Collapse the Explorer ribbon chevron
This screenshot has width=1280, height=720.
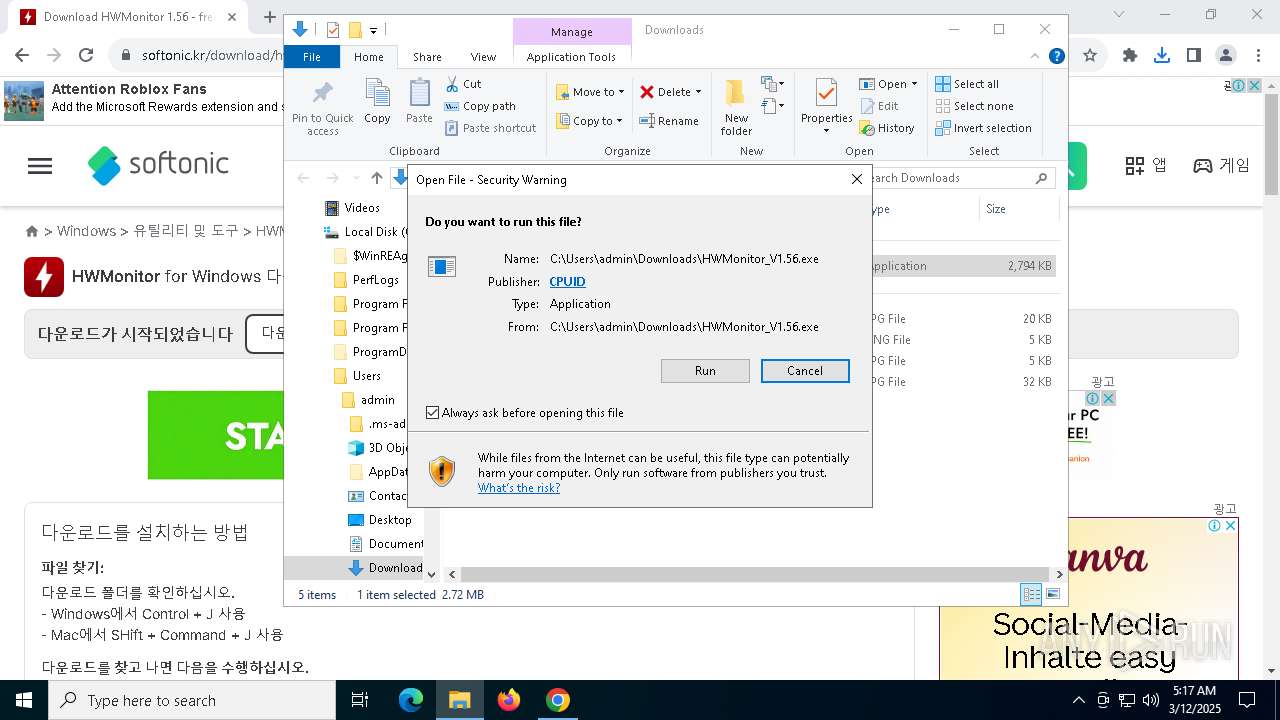click(1035, 56)
